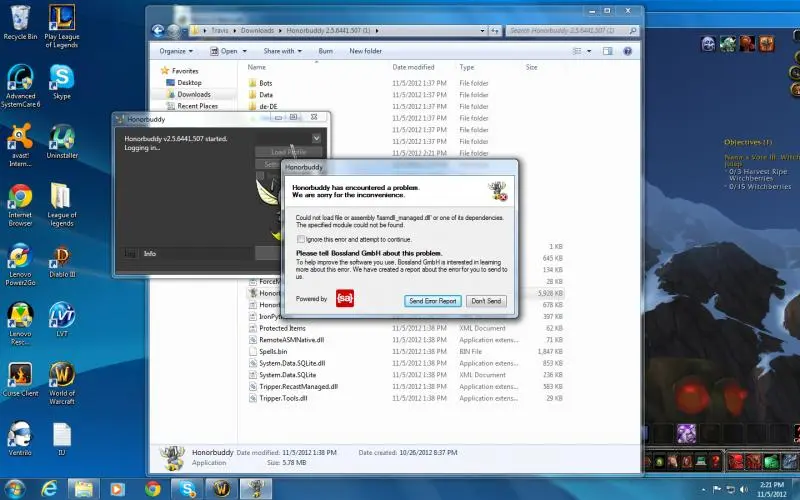Open the Windows Start menu orb
This screenshot has height=500, width=800.
[x=13, y=489]
